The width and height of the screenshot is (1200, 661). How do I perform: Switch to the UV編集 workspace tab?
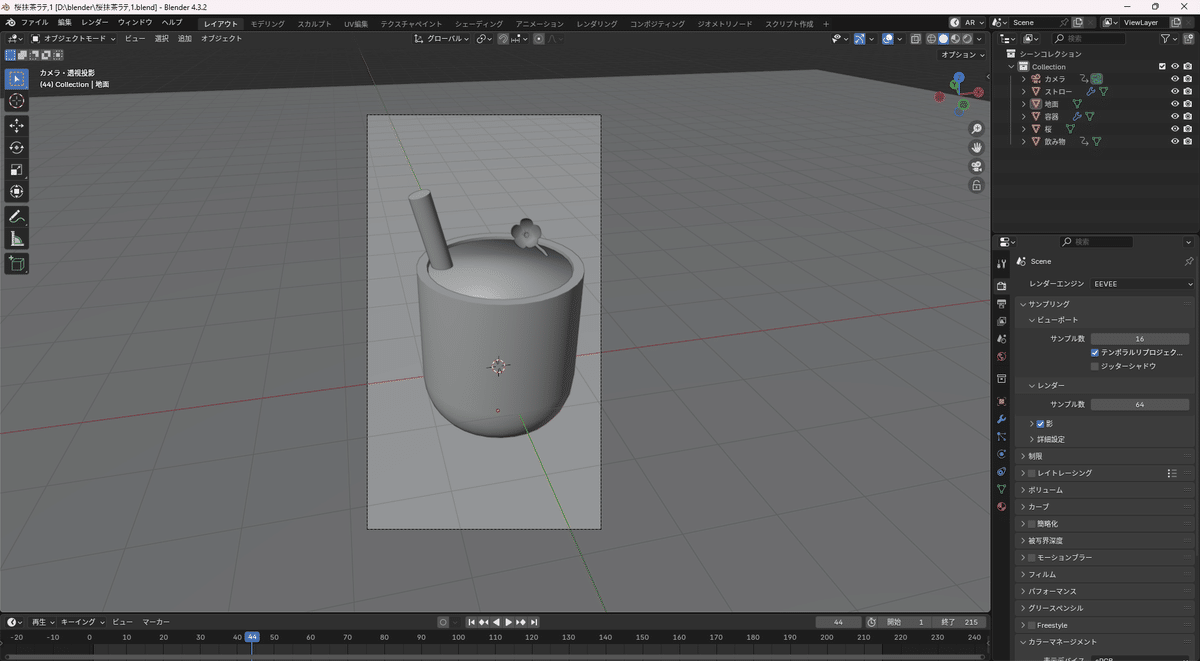[x=356, y=23]
